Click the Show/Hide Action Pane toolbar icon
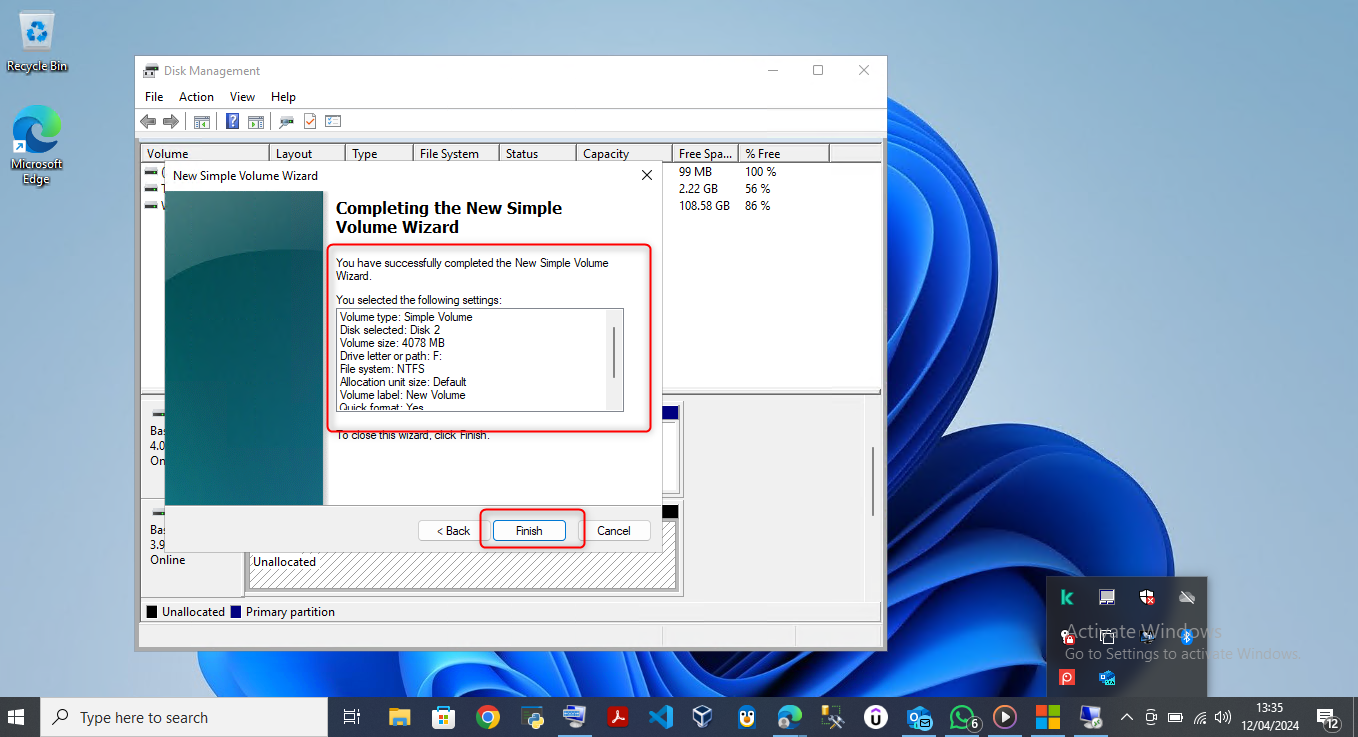This screenshot has height=737, width=1358. 256,122
